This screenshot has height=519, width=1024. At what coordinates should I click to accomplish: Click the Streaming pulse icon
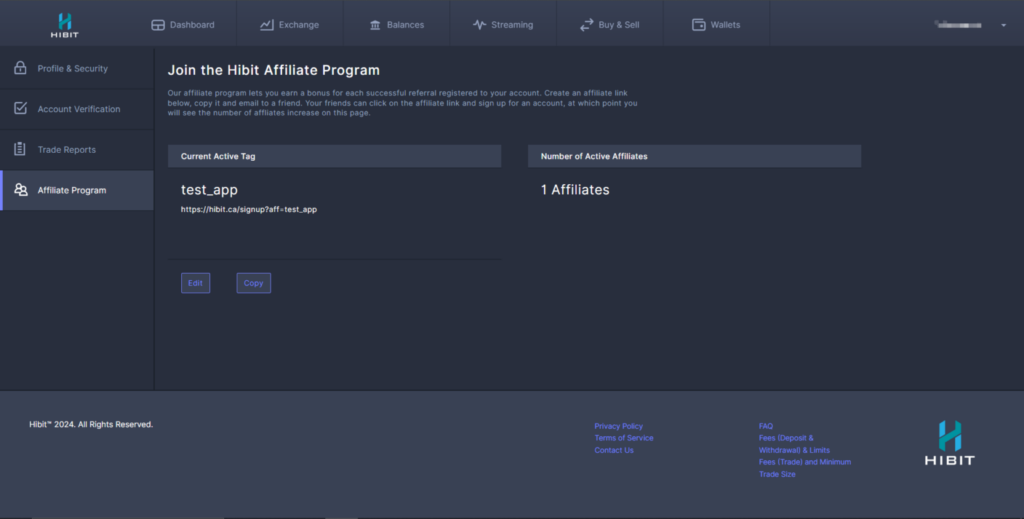coord(479,25)
